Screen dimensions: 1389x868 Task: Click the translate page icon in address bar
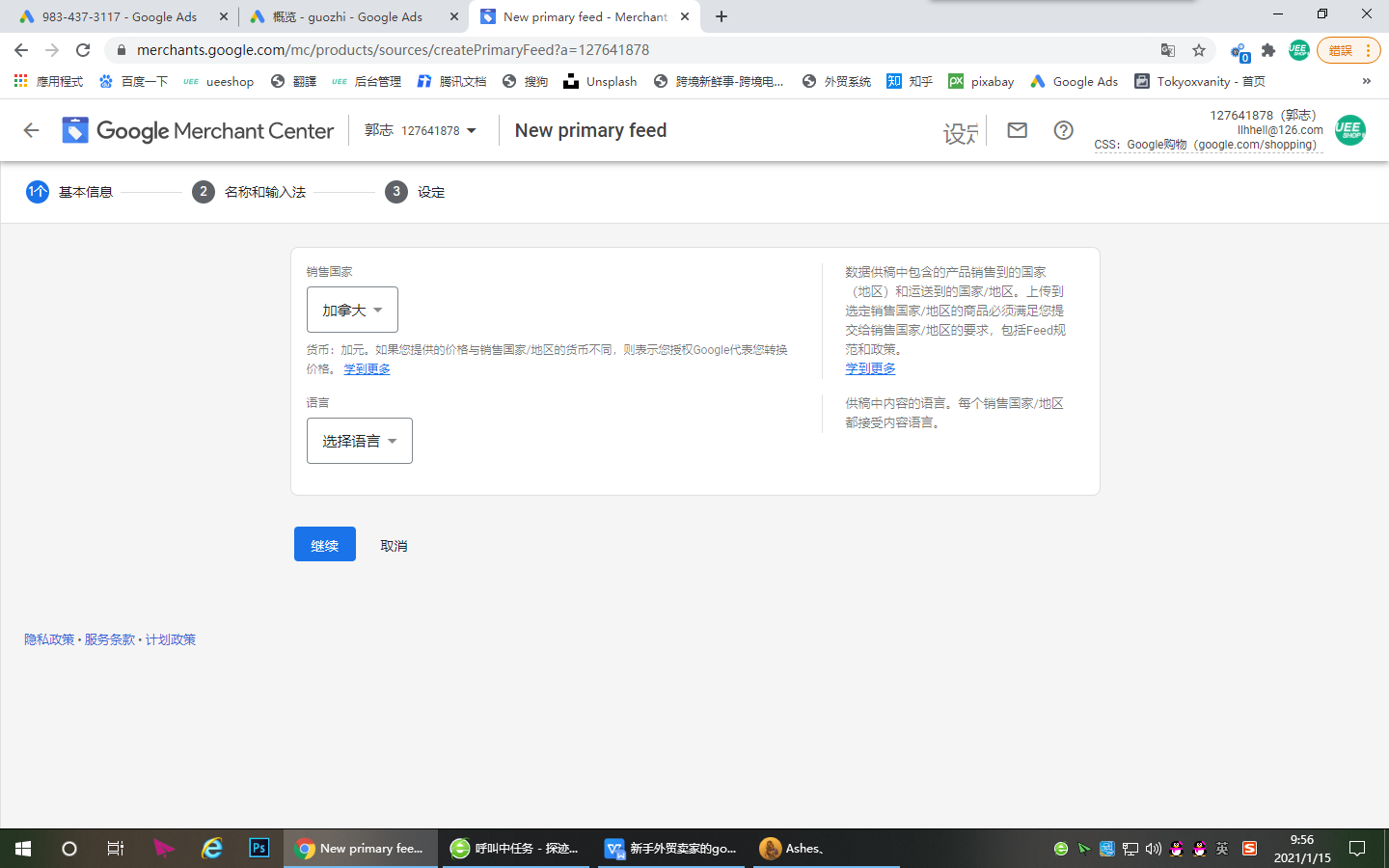click(1168, 50)
